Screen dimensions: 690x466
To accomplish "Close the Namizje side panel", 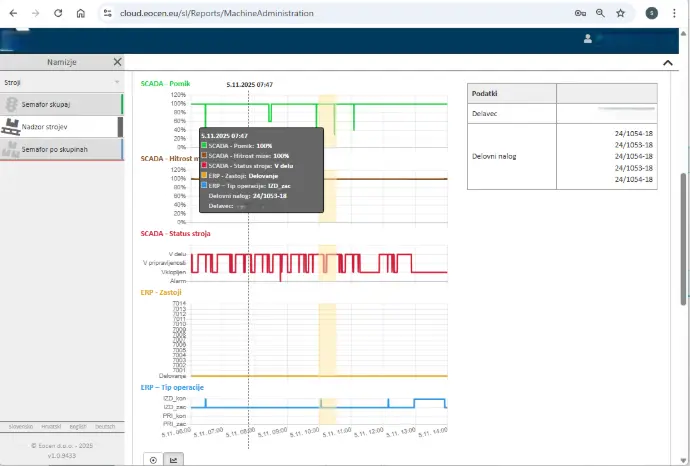I will pyautogui.click(x=117, y=61).
